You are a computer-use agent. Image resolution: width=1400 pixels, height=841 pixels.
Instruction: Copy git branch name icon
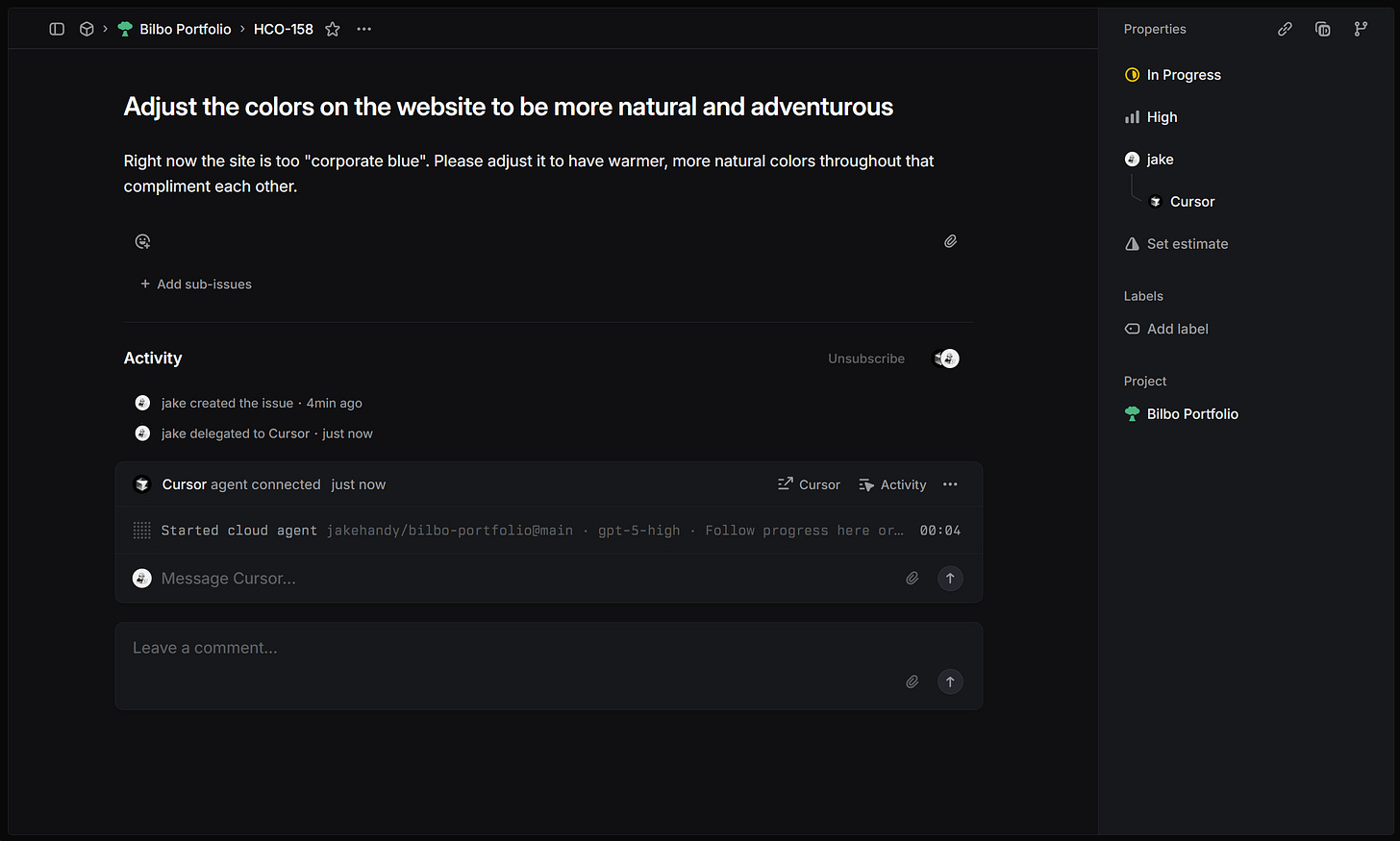click(1361, 29)
